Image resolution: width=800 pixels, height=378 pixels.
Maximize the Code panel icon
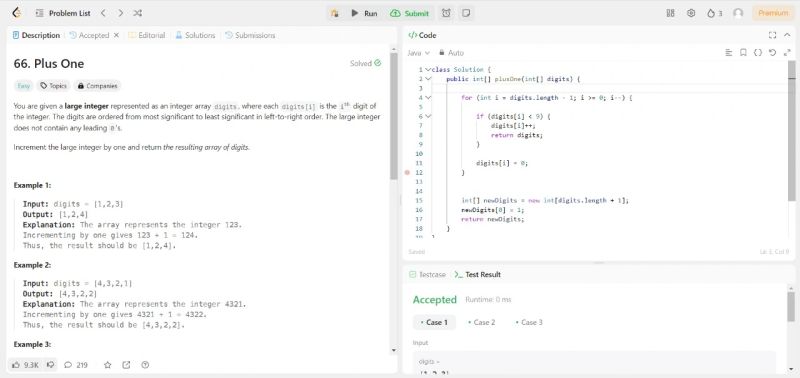click(x=772, y=35)
